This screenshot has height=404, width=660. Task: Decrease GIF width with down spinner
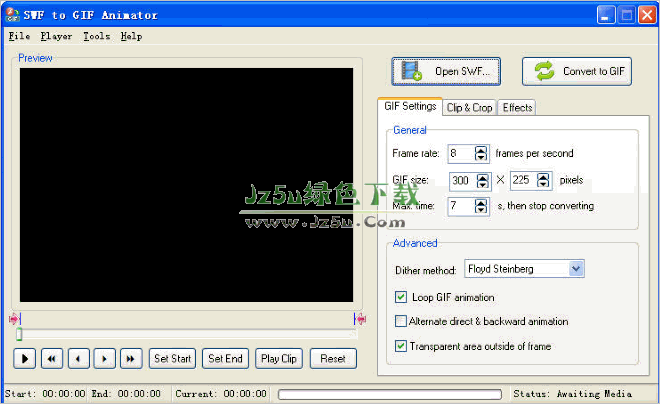pyautogui.click(x=482, y=185)
